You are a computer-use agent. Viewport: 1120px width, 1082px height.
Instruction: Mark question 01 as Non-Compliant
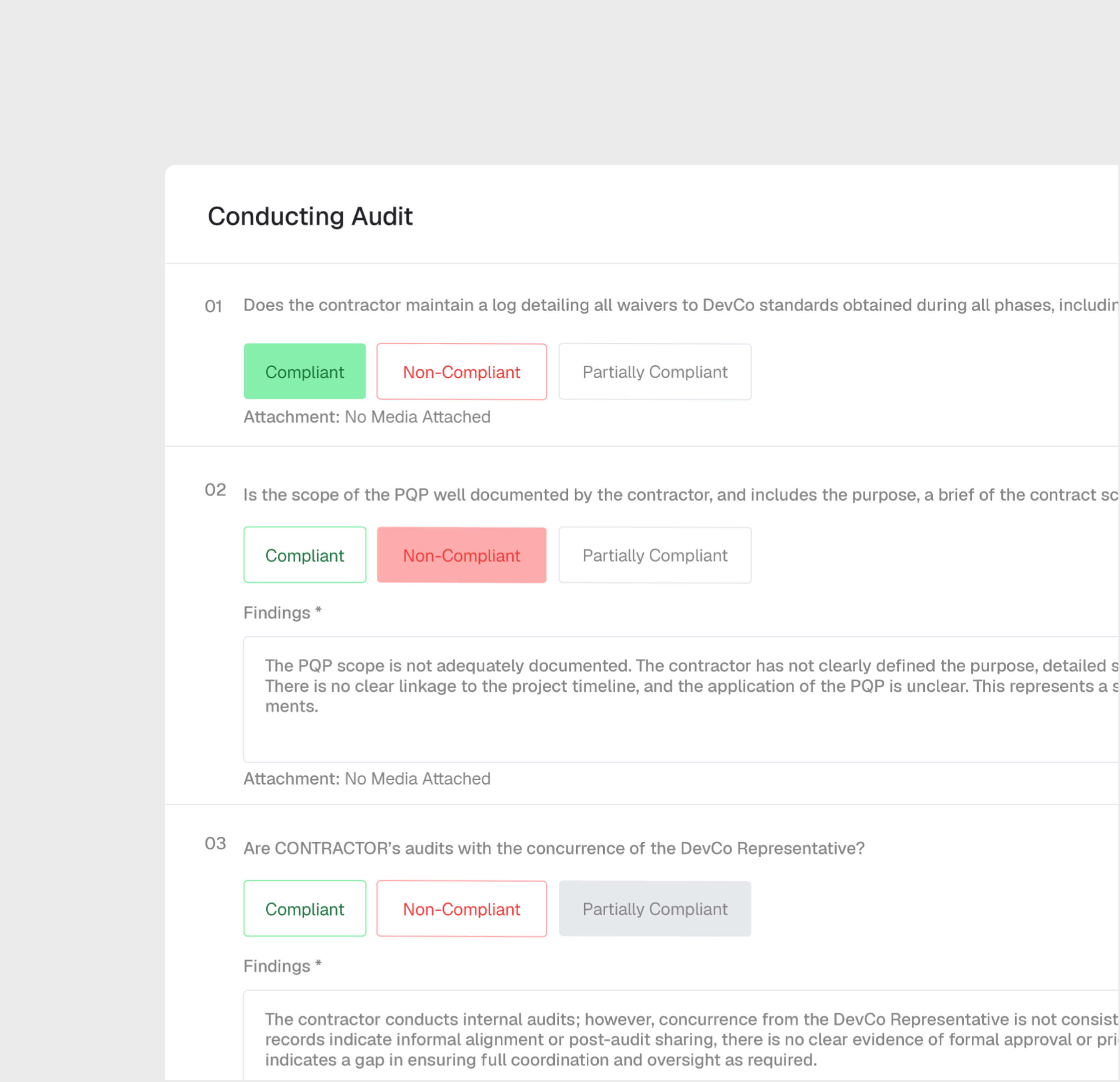point(461,372)
